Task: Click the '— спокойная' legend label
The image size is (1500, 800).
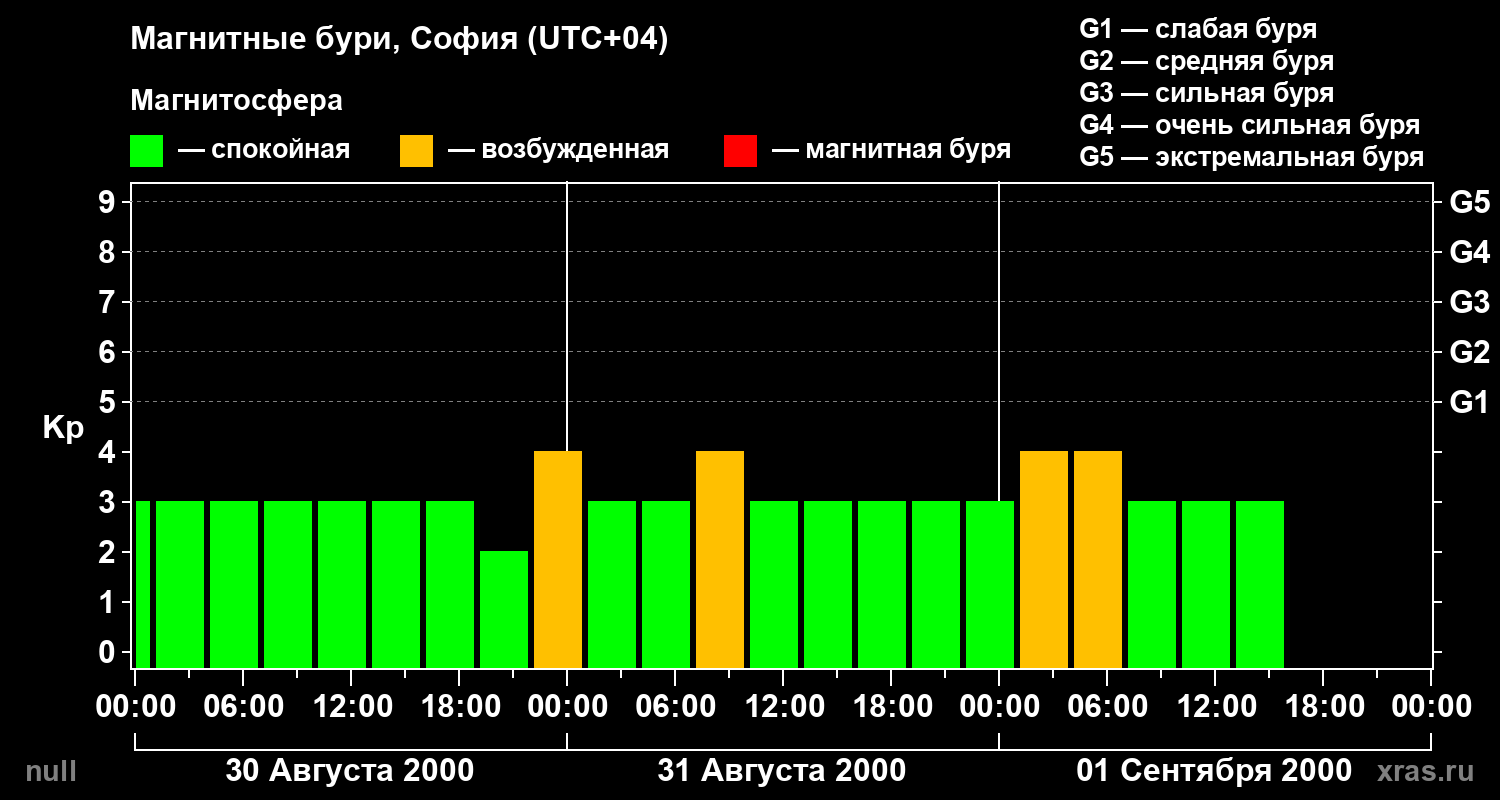Action: 264,150
